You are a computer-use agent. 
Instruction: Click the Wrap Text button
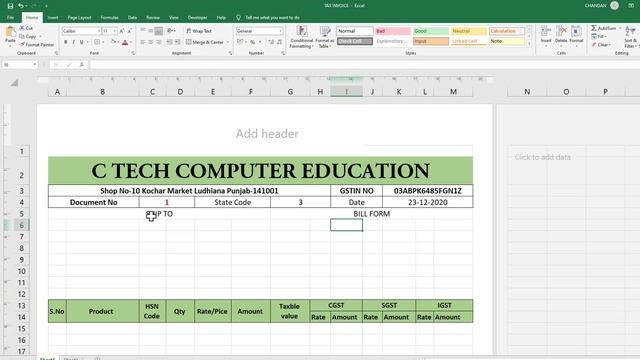[199, 31]
